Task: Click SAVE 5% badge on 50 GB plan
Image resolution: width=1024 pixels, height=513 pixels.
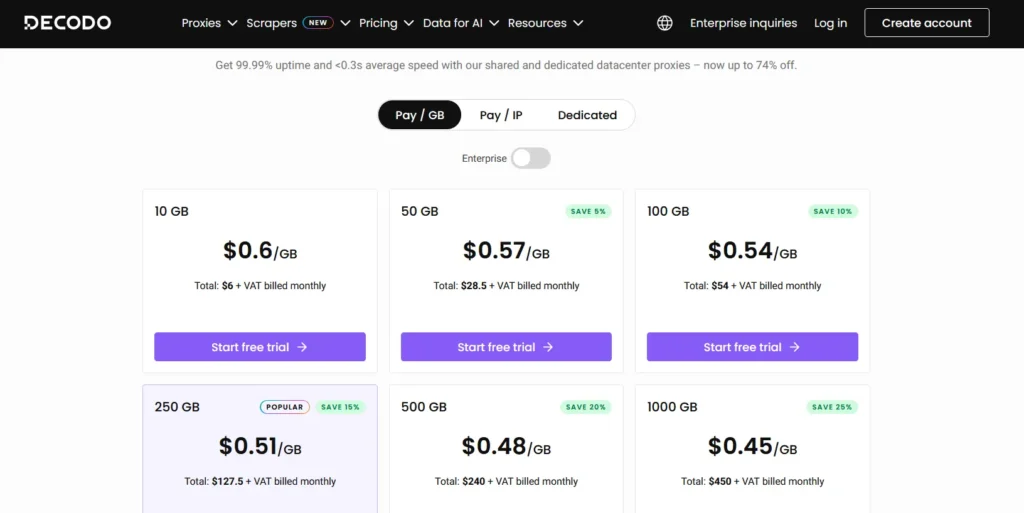Action: [586, 211]
